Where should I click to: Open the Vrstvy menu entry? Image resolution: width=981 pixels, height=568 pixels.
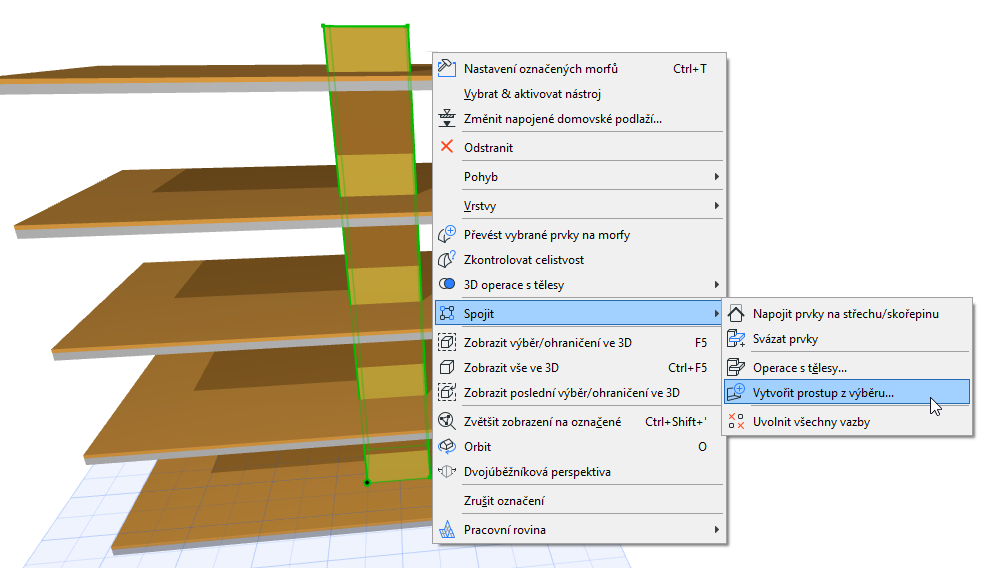coord(579,205)
